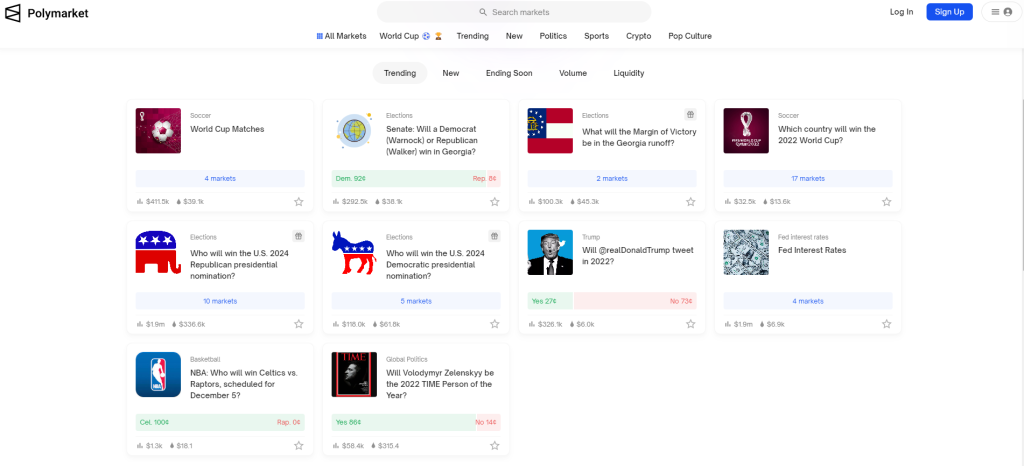Click the Search markets input field
This screenshot has height=466, width=1024.
click(514, 12)
